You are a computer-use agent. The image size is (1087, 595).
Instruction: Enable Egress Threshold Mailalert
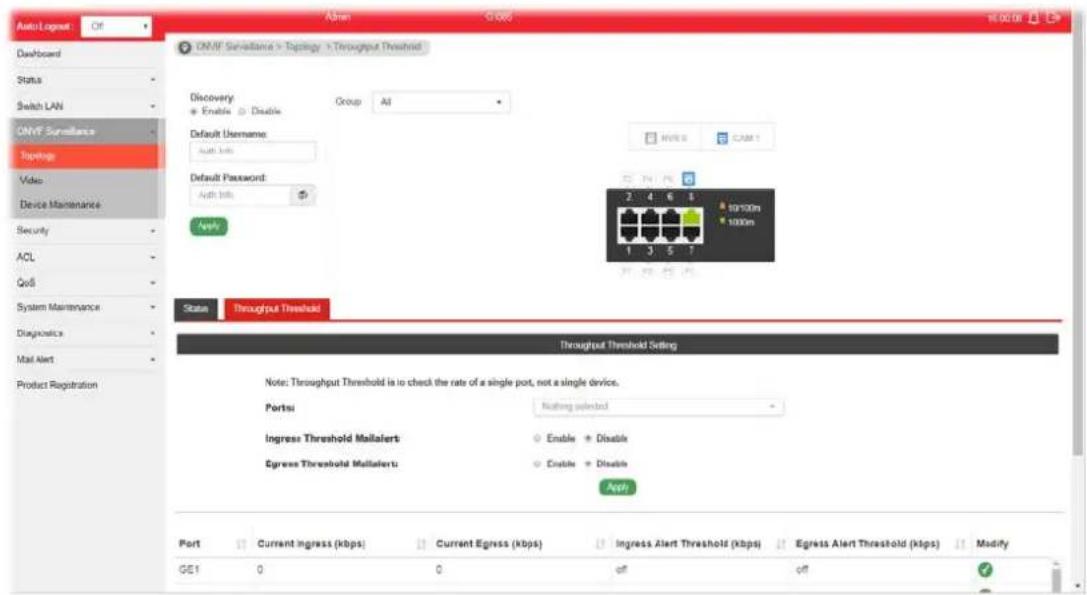click(537, 464)
